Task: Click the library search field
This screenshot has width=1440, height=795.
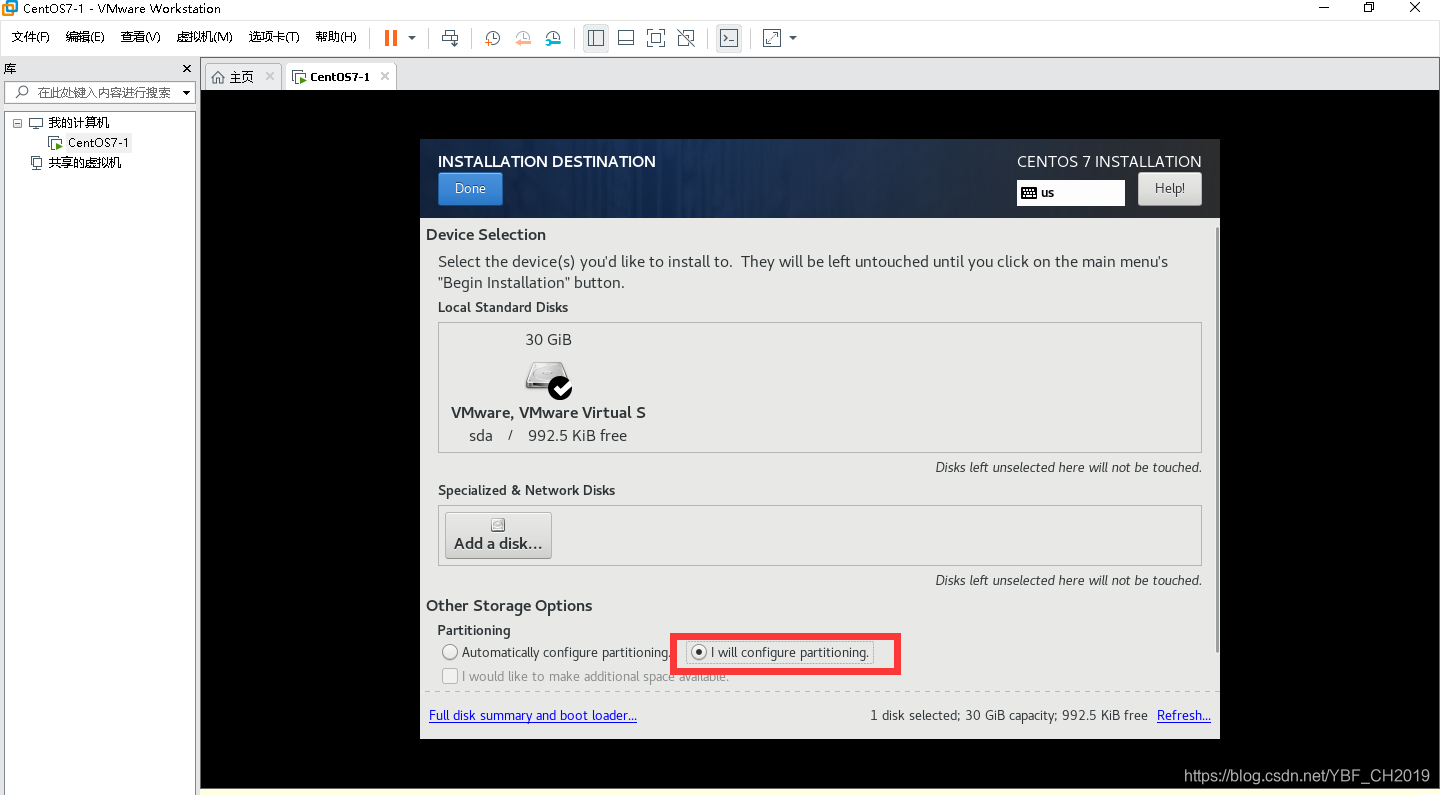Action: (x=101, y=92)
